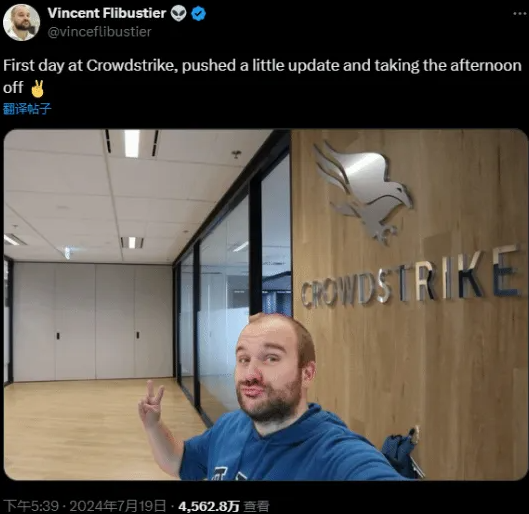Click the victory hand emoji in tweet

tap(37, 88)
